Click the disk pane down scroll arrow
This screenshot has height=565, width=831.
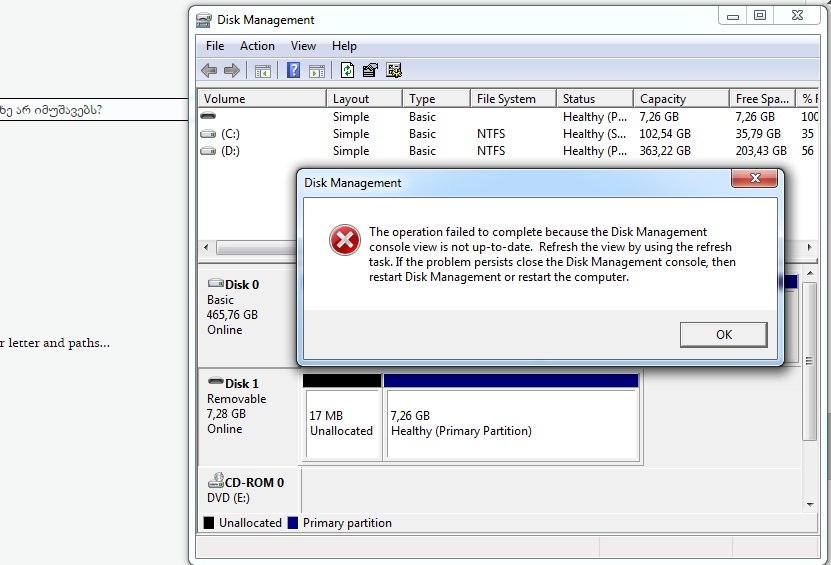click(x=810, y=505)
